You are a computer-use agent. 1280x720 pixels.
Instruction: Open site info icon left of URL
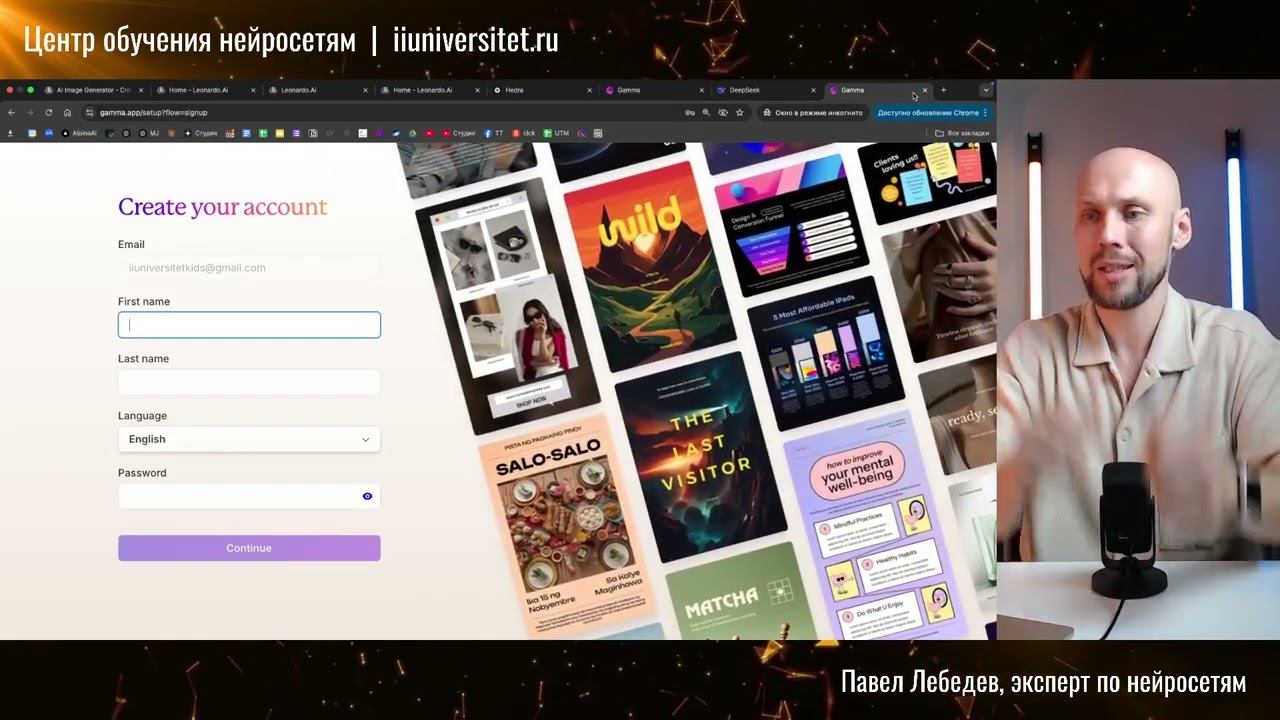[x=89, y=112]
